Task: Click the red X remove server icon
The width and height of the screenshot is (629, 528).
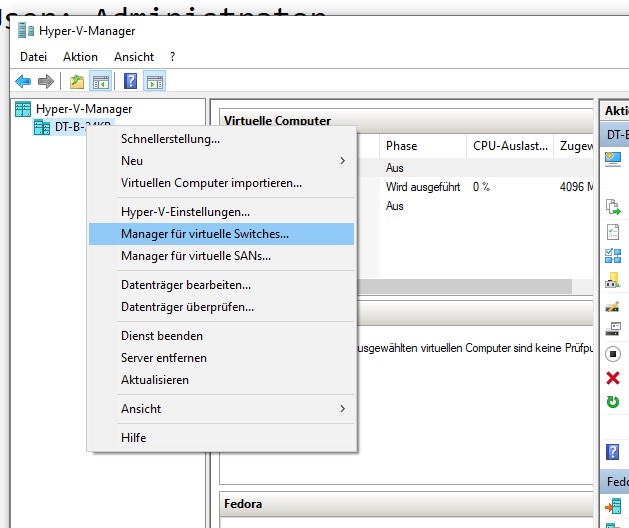Action: coord(613,378)
